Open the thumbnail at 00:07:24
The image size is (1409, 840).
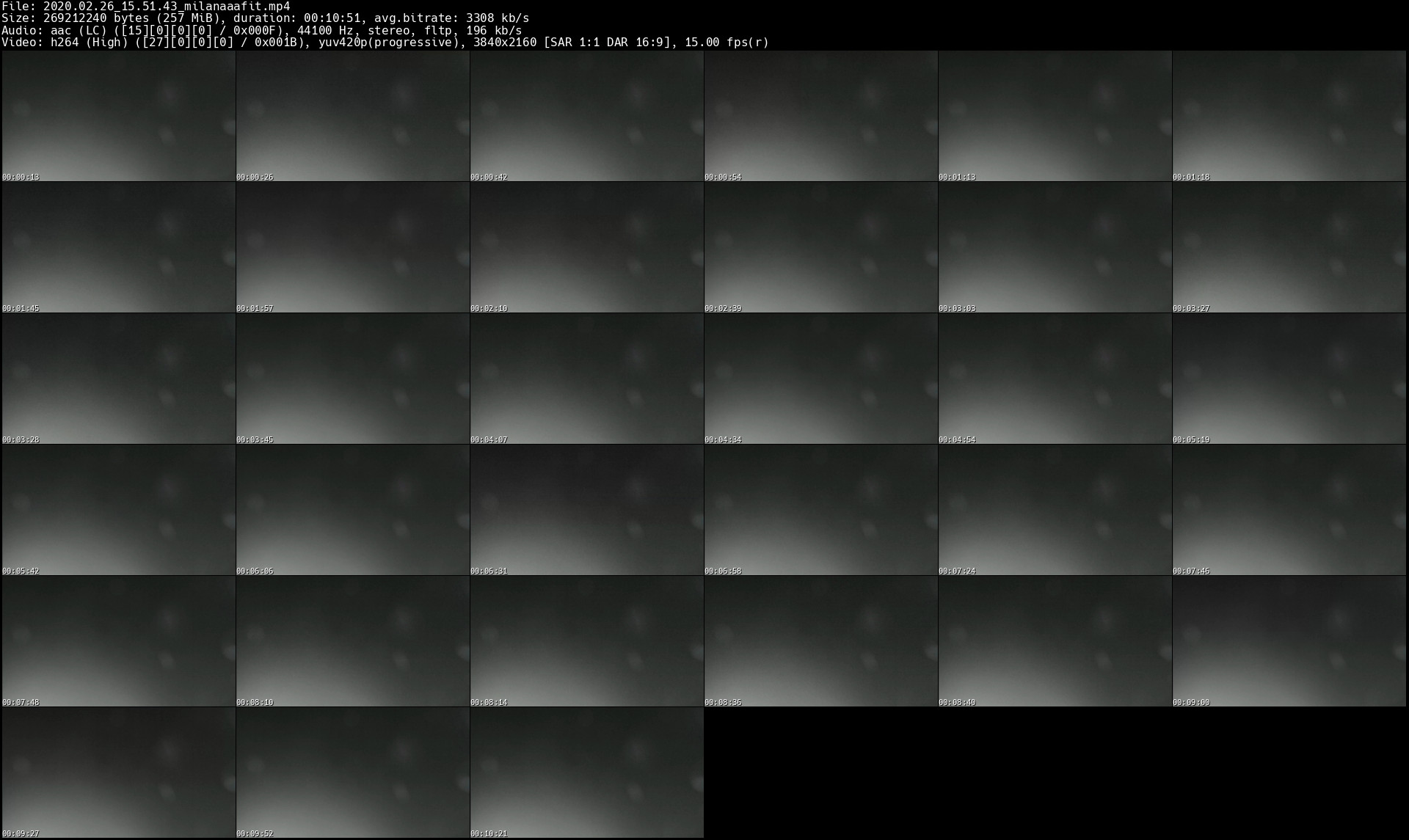[x=1055, y=510]
